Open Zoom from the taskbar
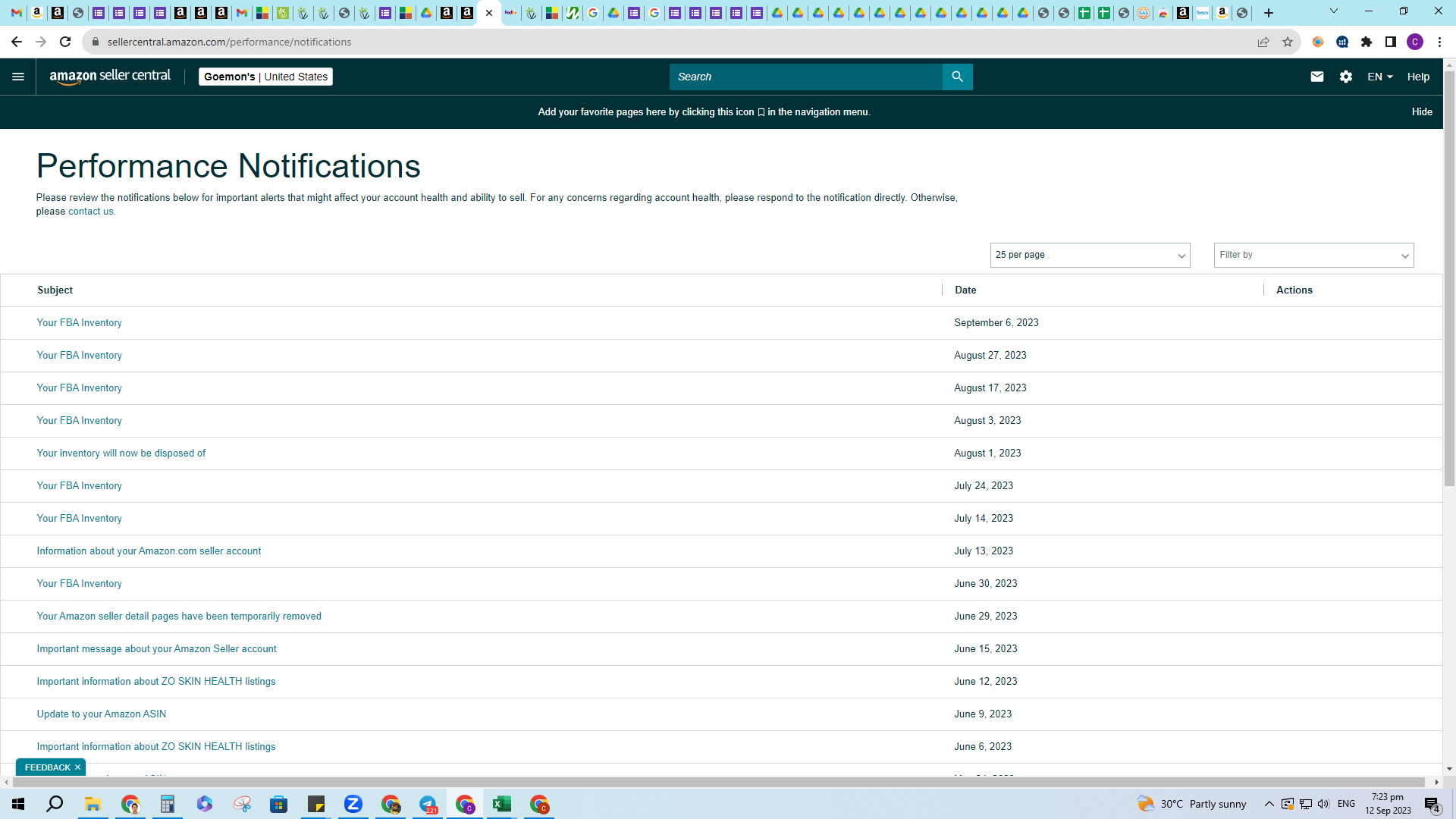The height and width of the screenshot is (819, 1456). click(353, 804)
